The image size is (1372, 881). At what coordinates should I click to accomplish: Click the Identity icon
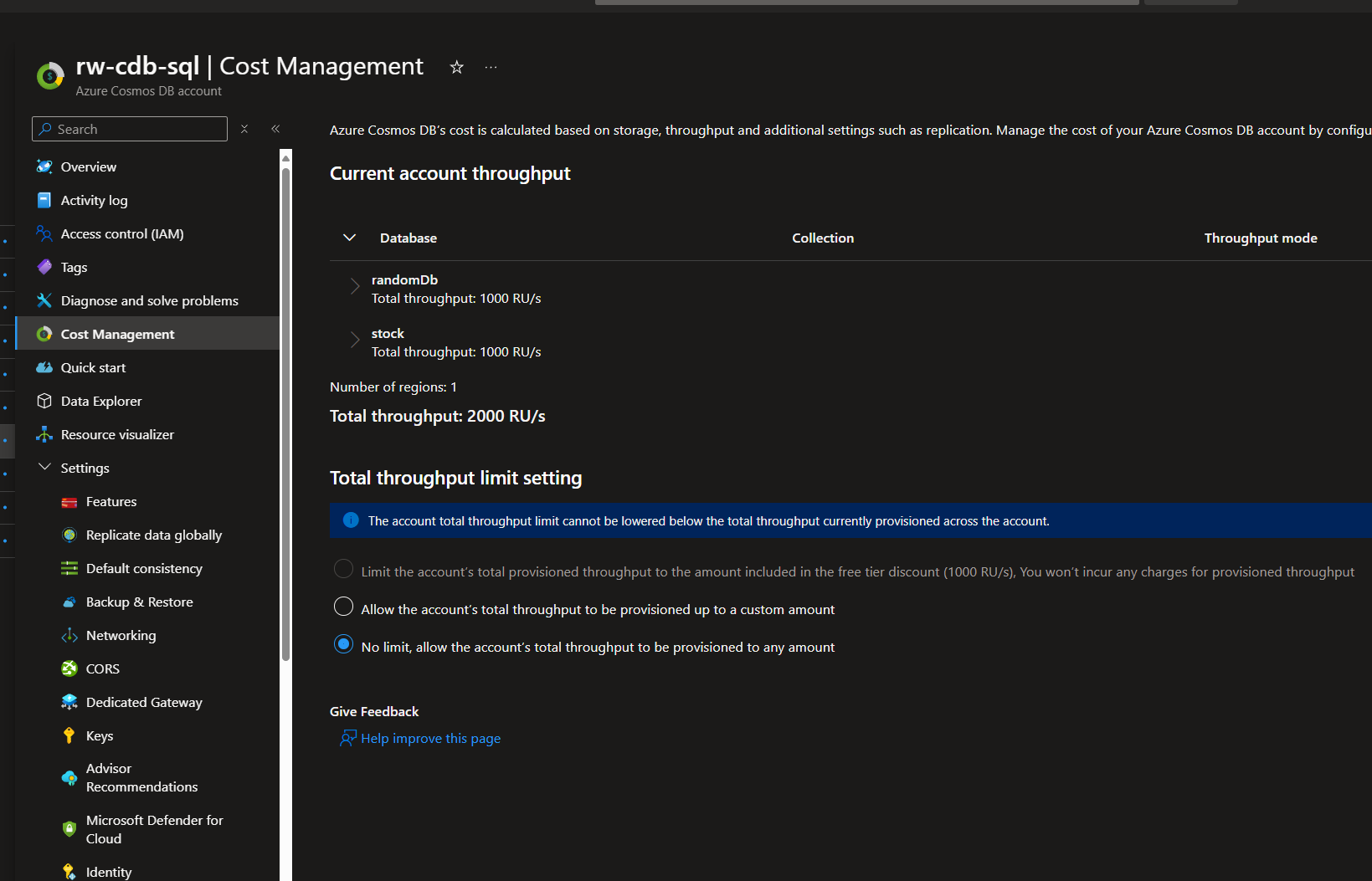point(69,872)
